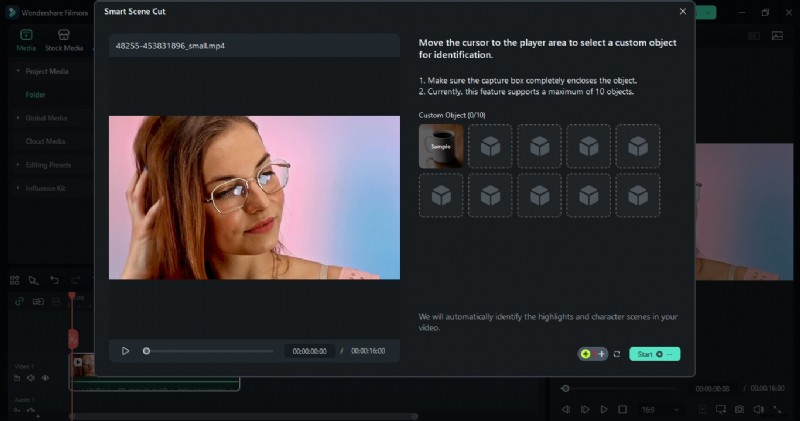Click the Sample custom object thumbnail
This screenshot has height=421, width=800.
(440, 146)
